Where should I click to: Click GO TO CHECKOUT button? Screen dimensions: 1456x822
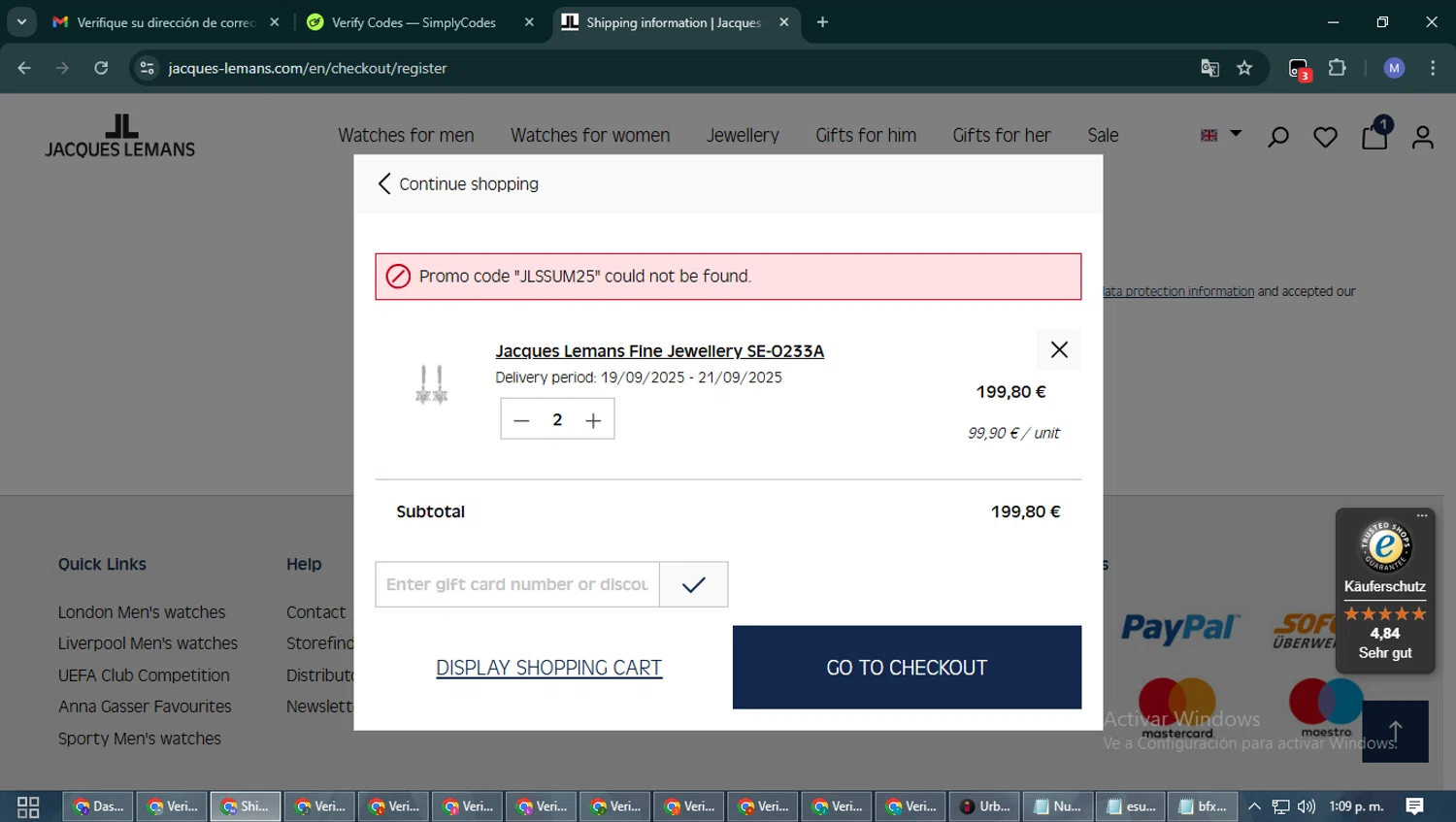coord(907,668)
